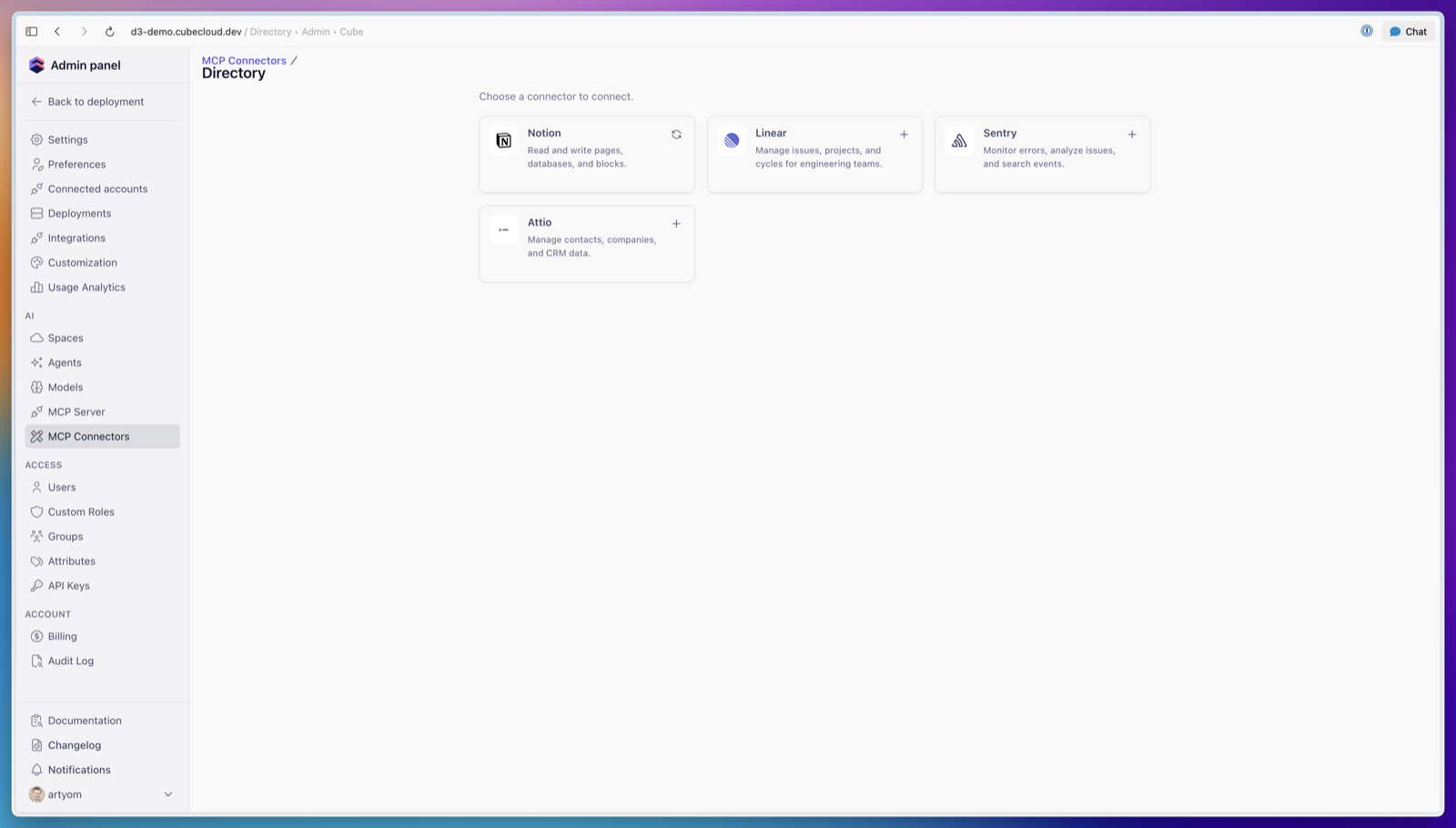Screen dimensions: 1456x828
Task: Add the Sentry connector with plus
Action: pos(1132,135)
